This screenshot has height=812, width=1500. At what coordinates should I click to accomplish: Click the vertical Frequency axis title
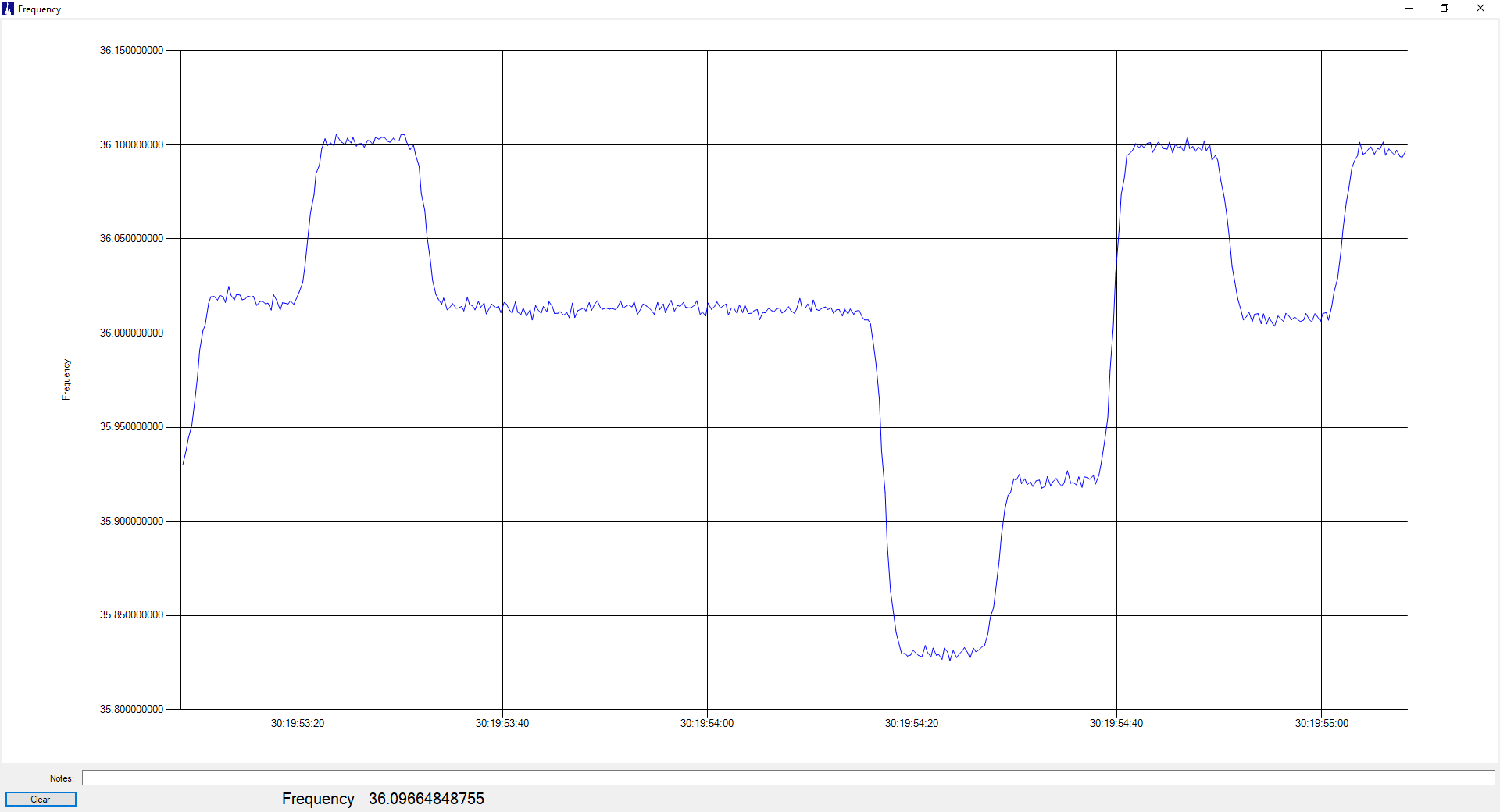coord(66,380)
